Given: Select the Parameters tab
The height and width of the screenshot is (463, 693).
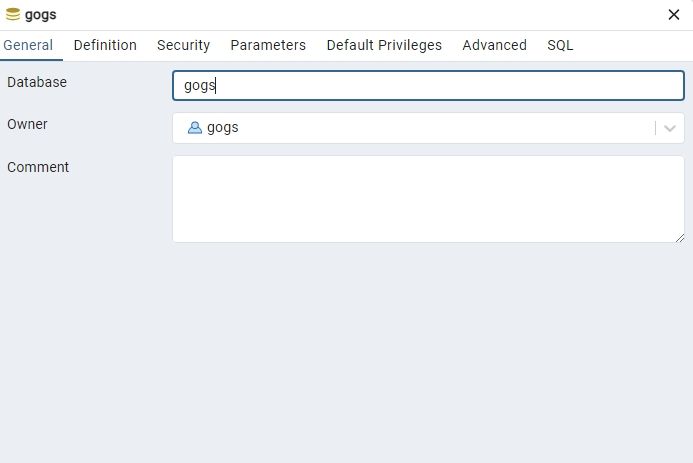Looking at the screenshot, I should (268, 45).
